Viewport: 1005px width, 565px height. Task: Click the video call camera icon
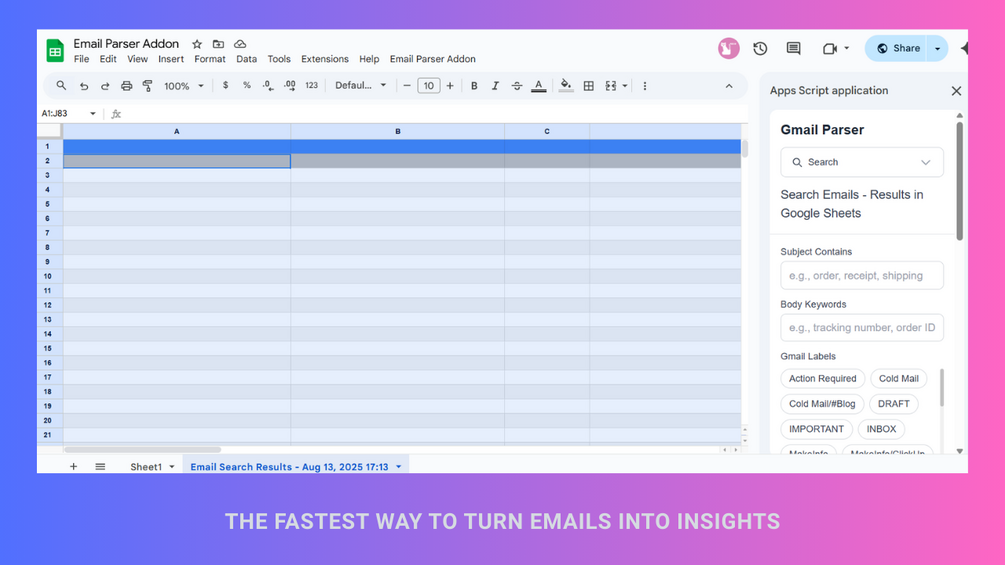(829, 48)
